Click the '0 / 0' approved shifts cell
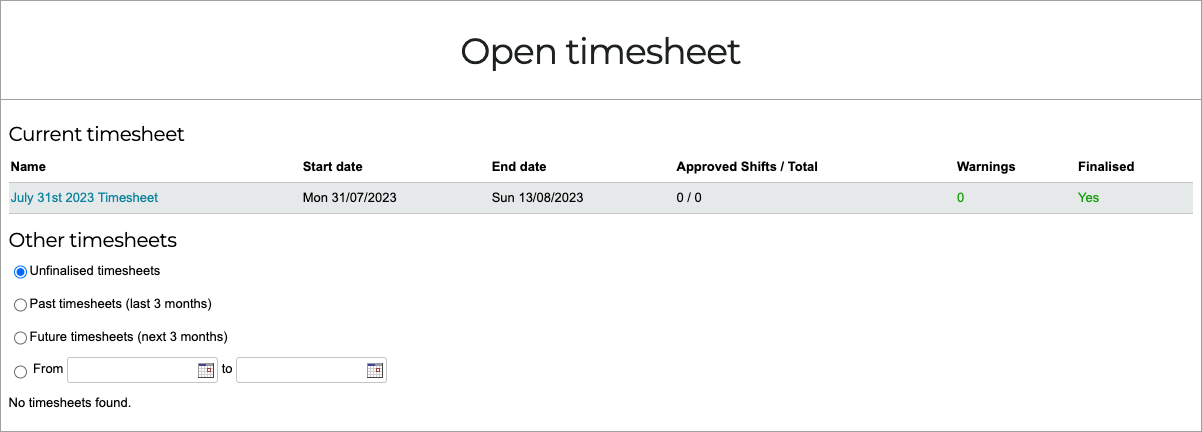The height and width of the screenshot is (432, 1202). [x=689, y=198]
